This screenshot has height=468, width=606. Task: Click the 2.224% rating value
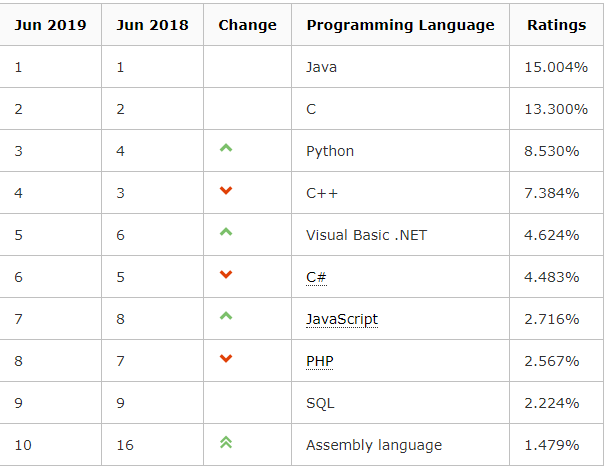(552, 403)
